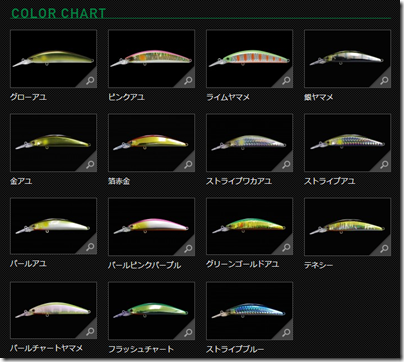
Task: Select the 金アユ lure thumbnail
Action: tap(54, 143)
